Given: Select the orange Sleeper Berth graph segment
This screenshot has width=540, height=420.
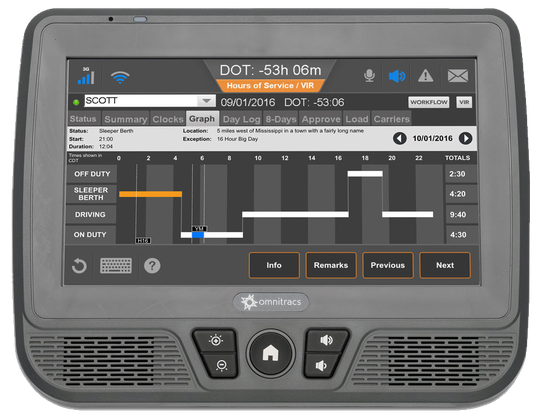Looking at the screenshot, I should [150, 194].
